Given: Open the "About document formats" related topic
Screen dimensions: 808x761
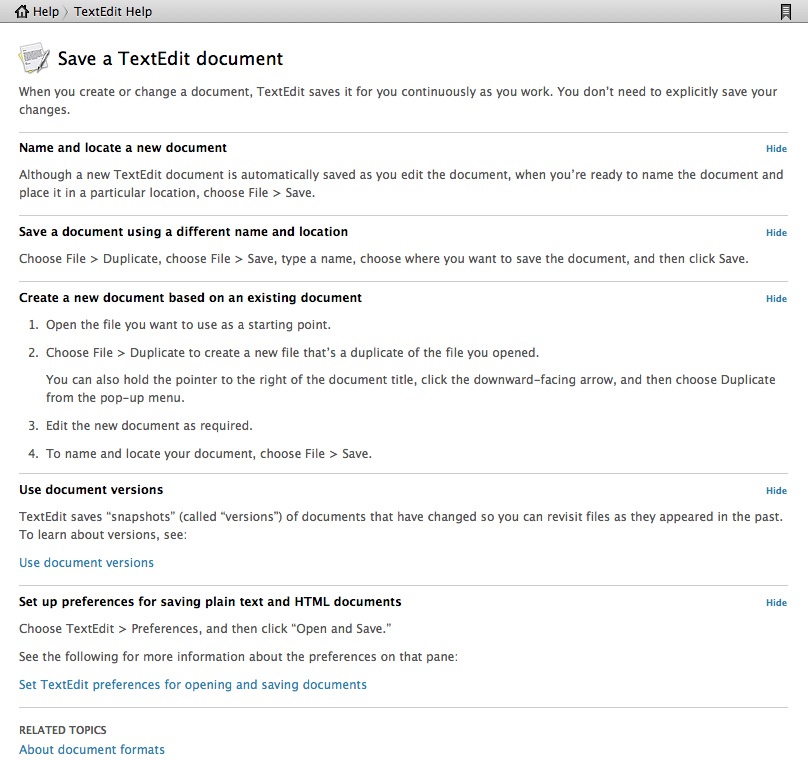Looking at the screenshot, I should (x=92, y=750).
